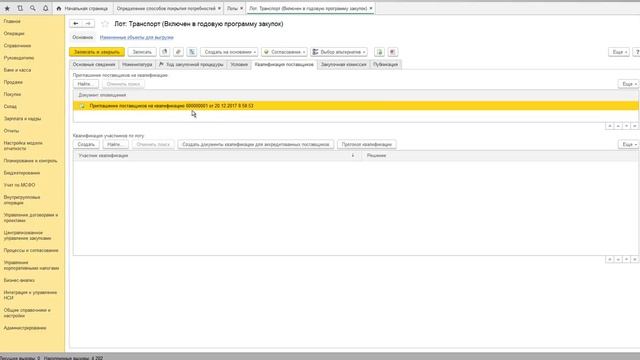The image size is (640, 360).
Task: Go to Начальная страница home tab
Action: (82, 8)
